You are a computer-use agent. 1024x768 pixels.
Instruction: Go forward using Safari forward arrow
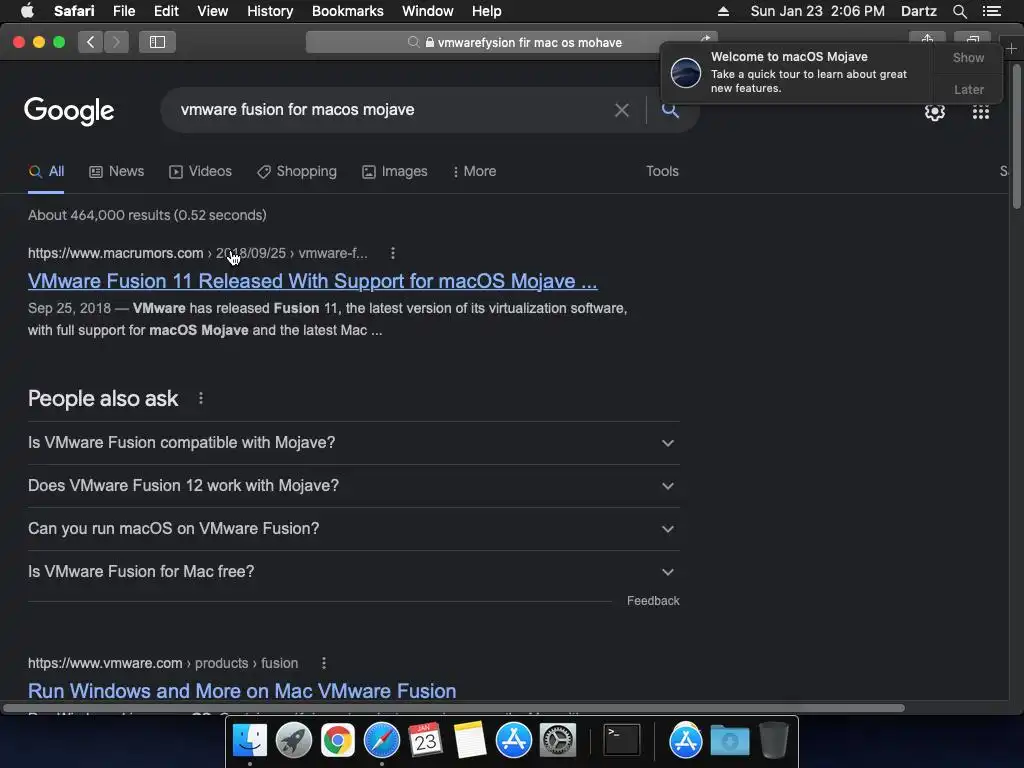pyautogui.click(x=116, y=42)
